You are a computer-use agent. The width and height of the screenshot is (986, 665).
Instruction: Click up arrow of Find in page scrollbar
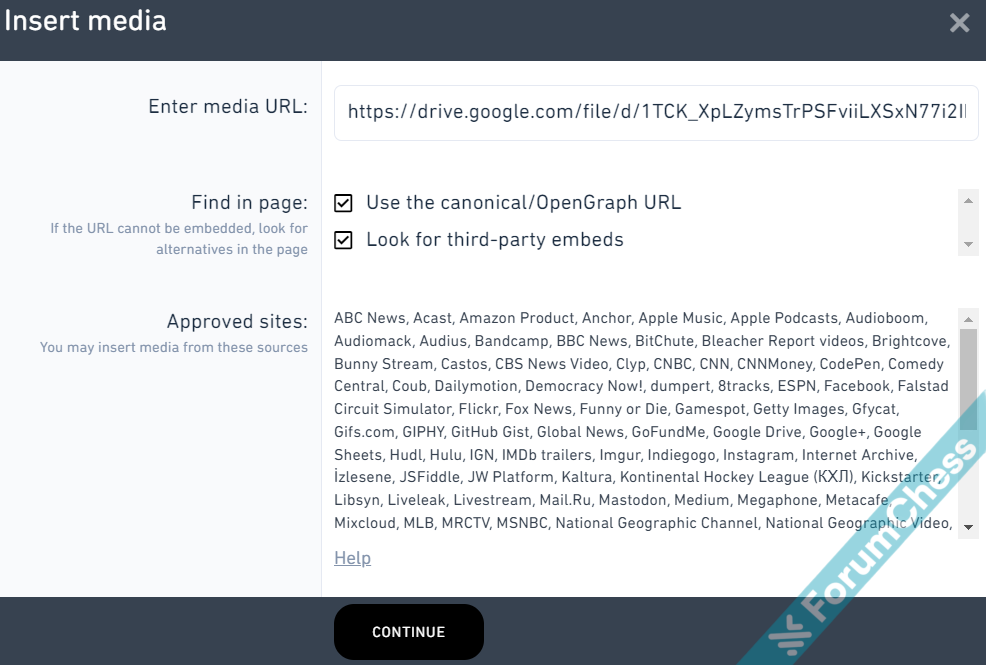[x=968, y=200]
